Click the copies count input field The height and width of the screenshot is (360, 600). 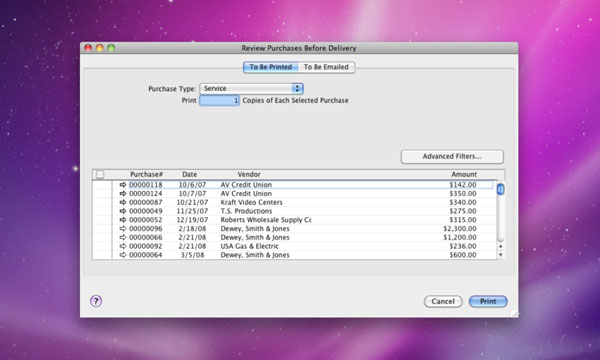219,101
